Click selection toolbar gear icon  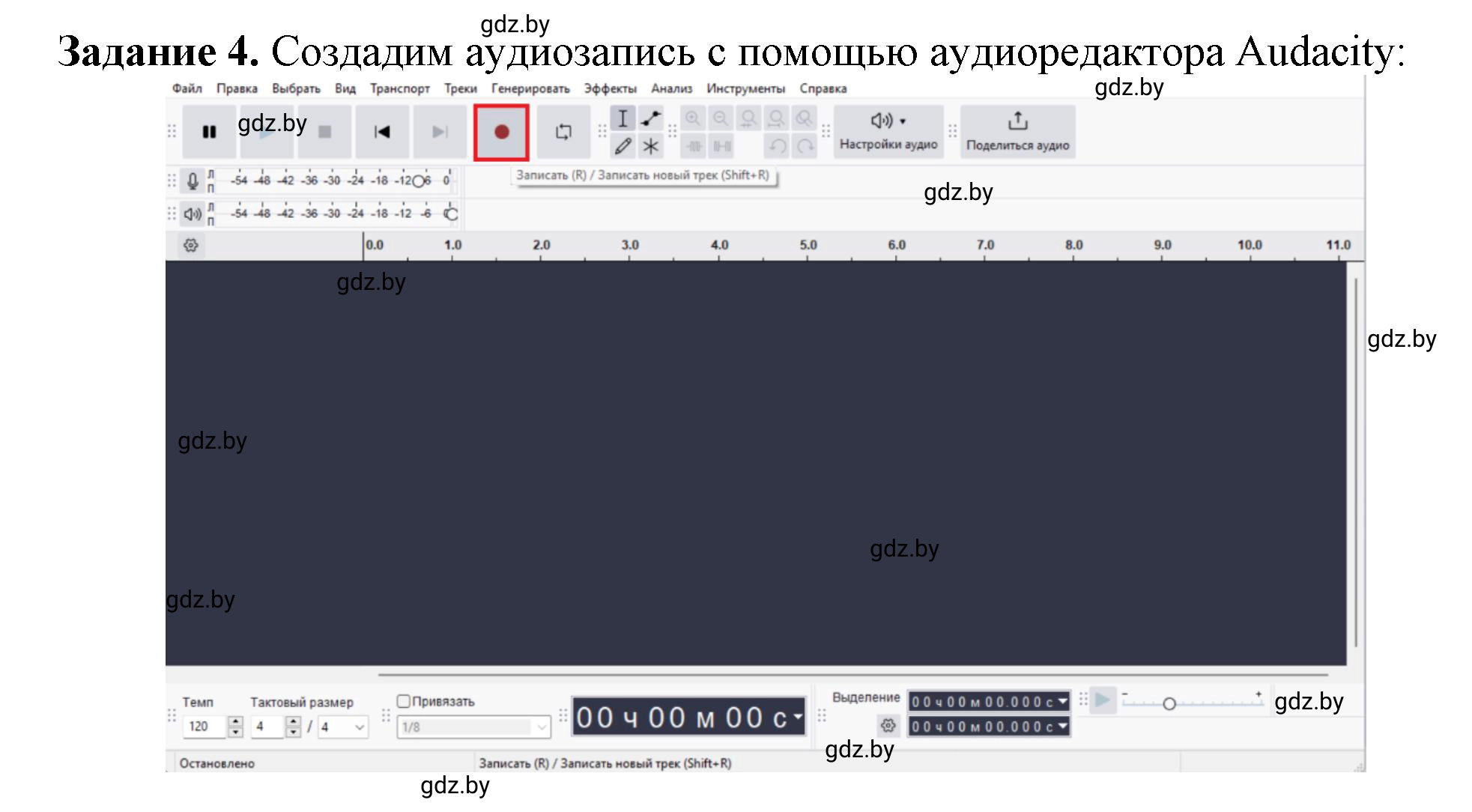tap(888, 725)
